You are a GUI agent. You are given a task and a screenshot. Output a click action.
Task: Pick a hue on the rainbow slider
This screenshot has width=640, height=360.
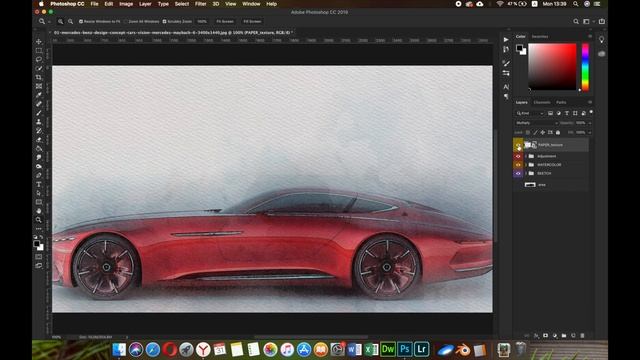(x=585, y=67)
